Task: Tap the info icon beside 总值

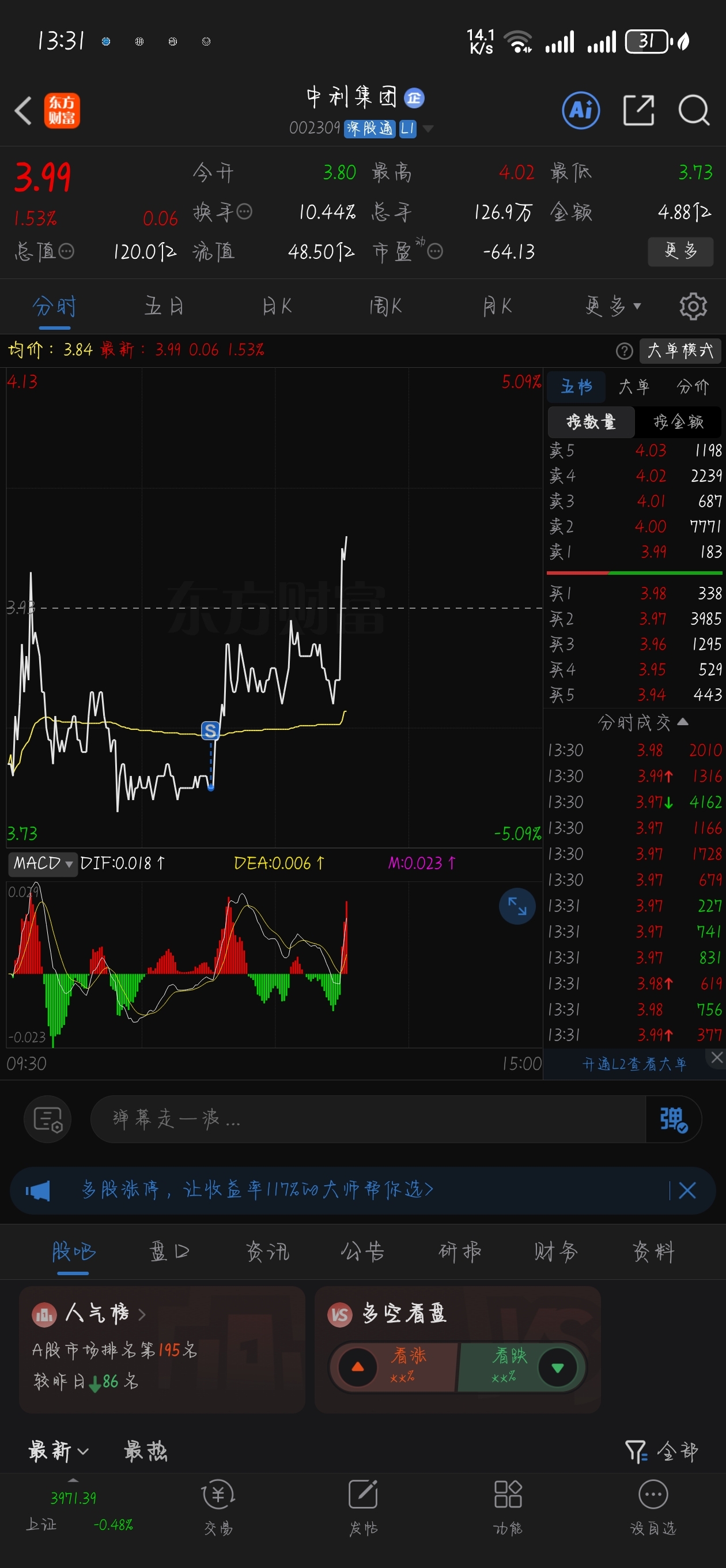Action: [66, 251]
